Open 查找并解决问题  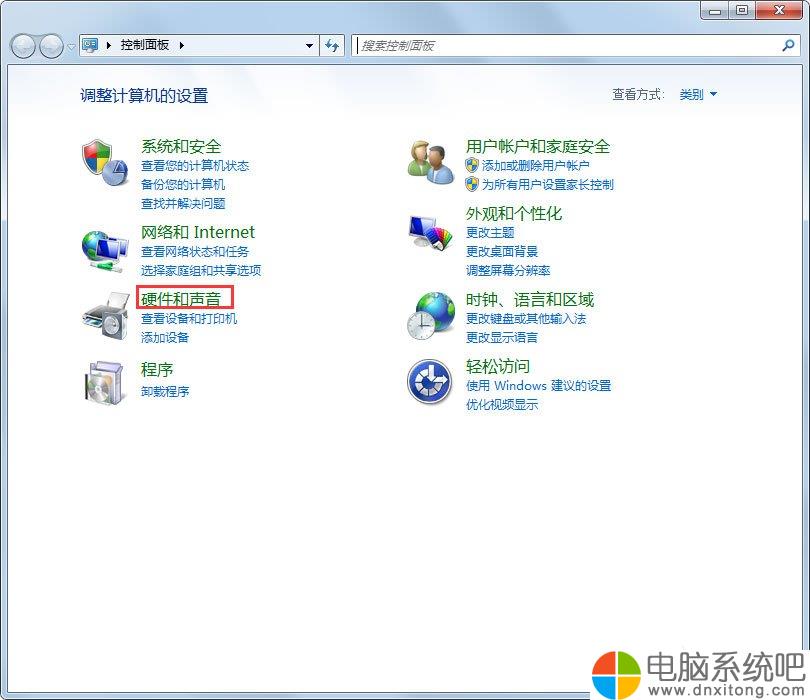click(183, 204)
